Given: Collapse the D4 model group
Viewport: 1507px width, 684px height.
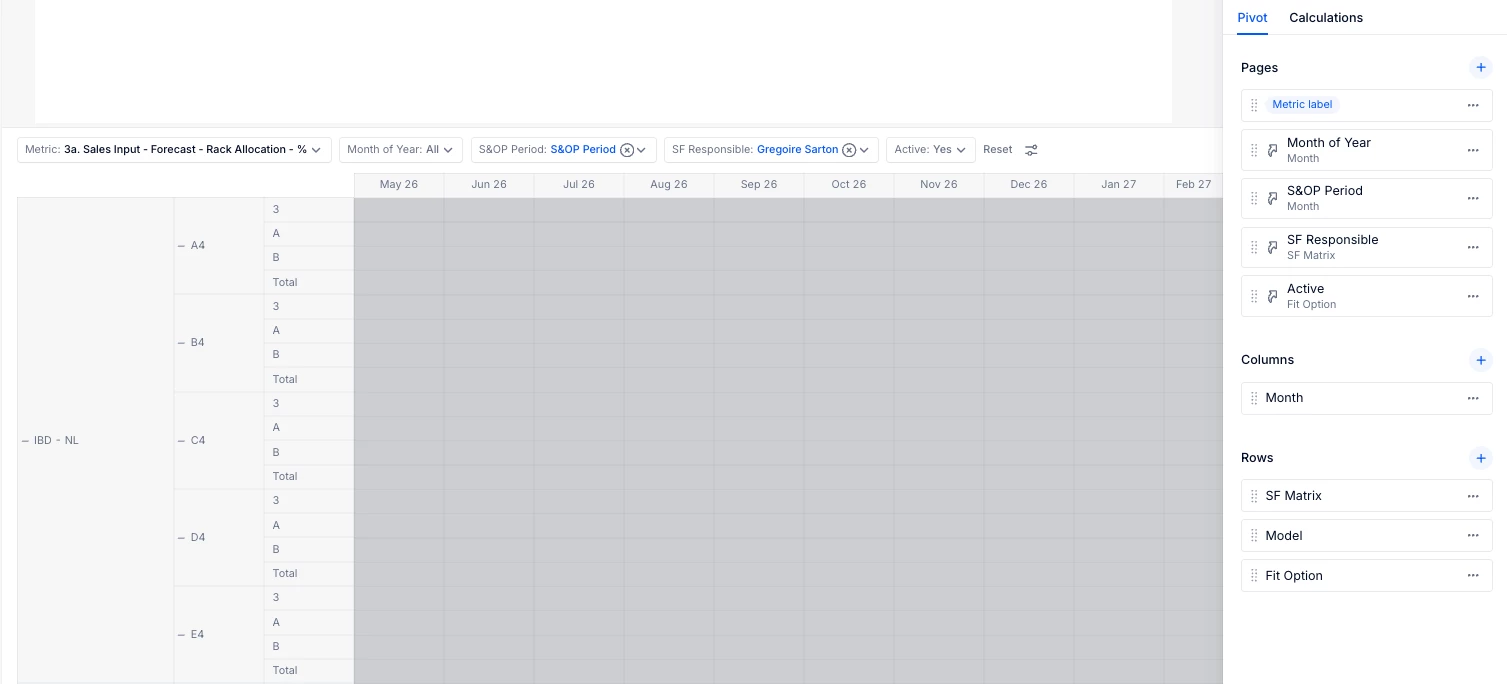Looking at the screenshot, I should (x=181, y=538).
